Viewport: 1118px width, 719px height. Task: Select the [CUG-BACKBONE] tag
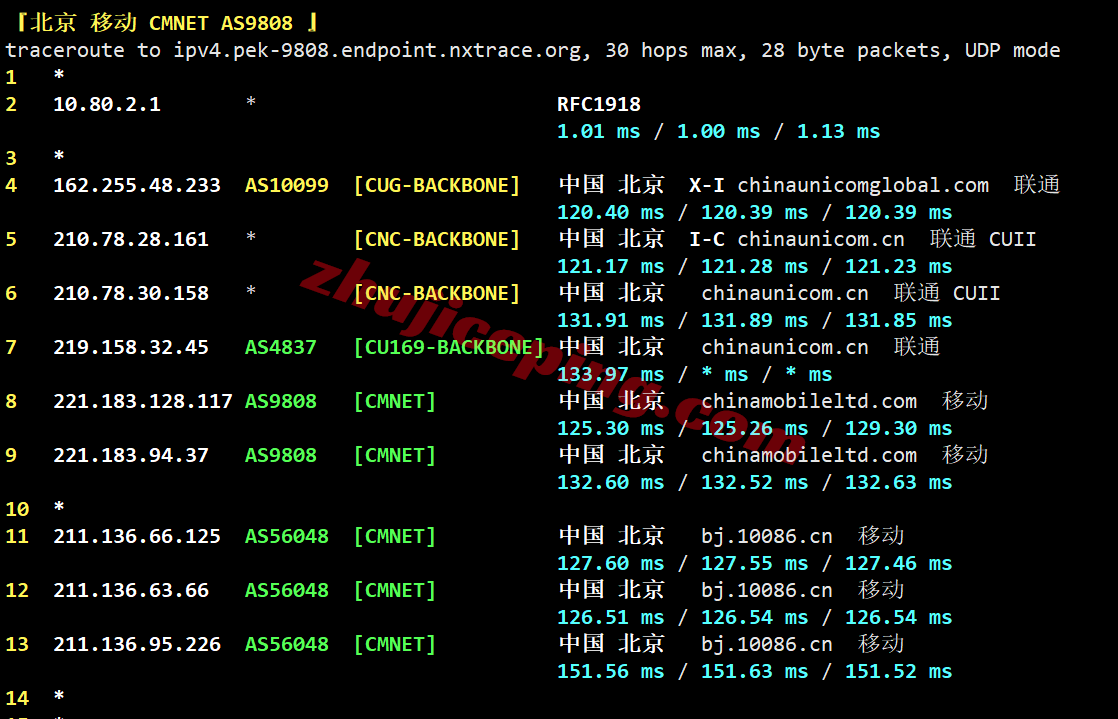[x=437, y=185]
